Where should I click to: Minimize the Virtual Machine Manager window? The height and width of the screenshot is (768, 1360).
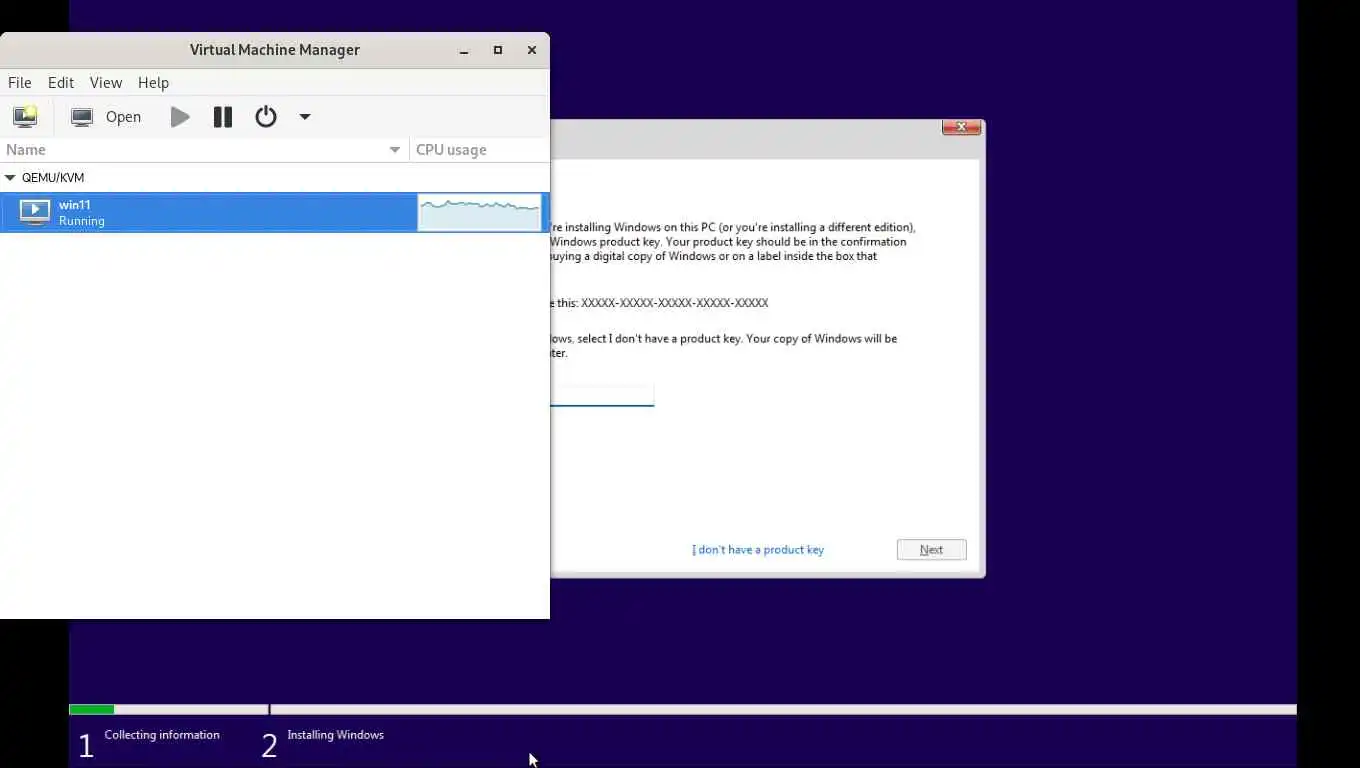tap(465, 50)
